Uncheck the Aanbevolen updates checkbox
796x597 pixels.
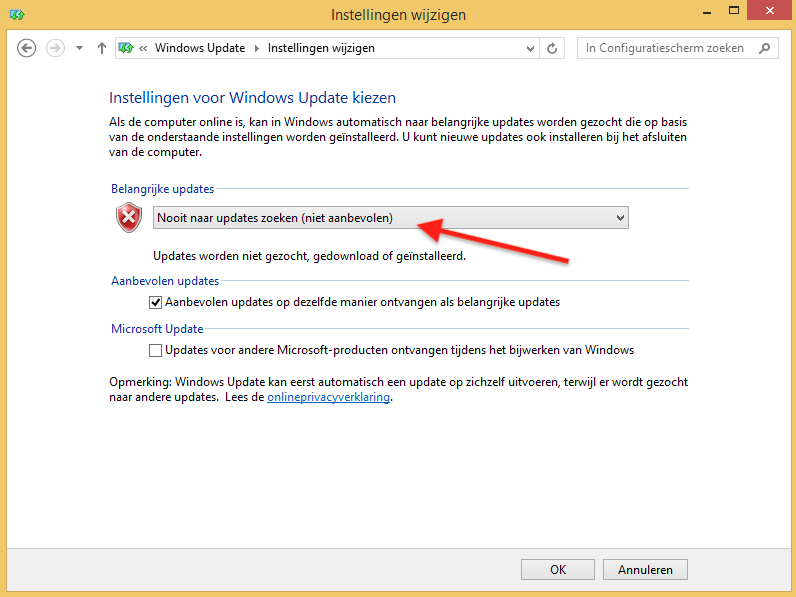[x=155, y=302]
